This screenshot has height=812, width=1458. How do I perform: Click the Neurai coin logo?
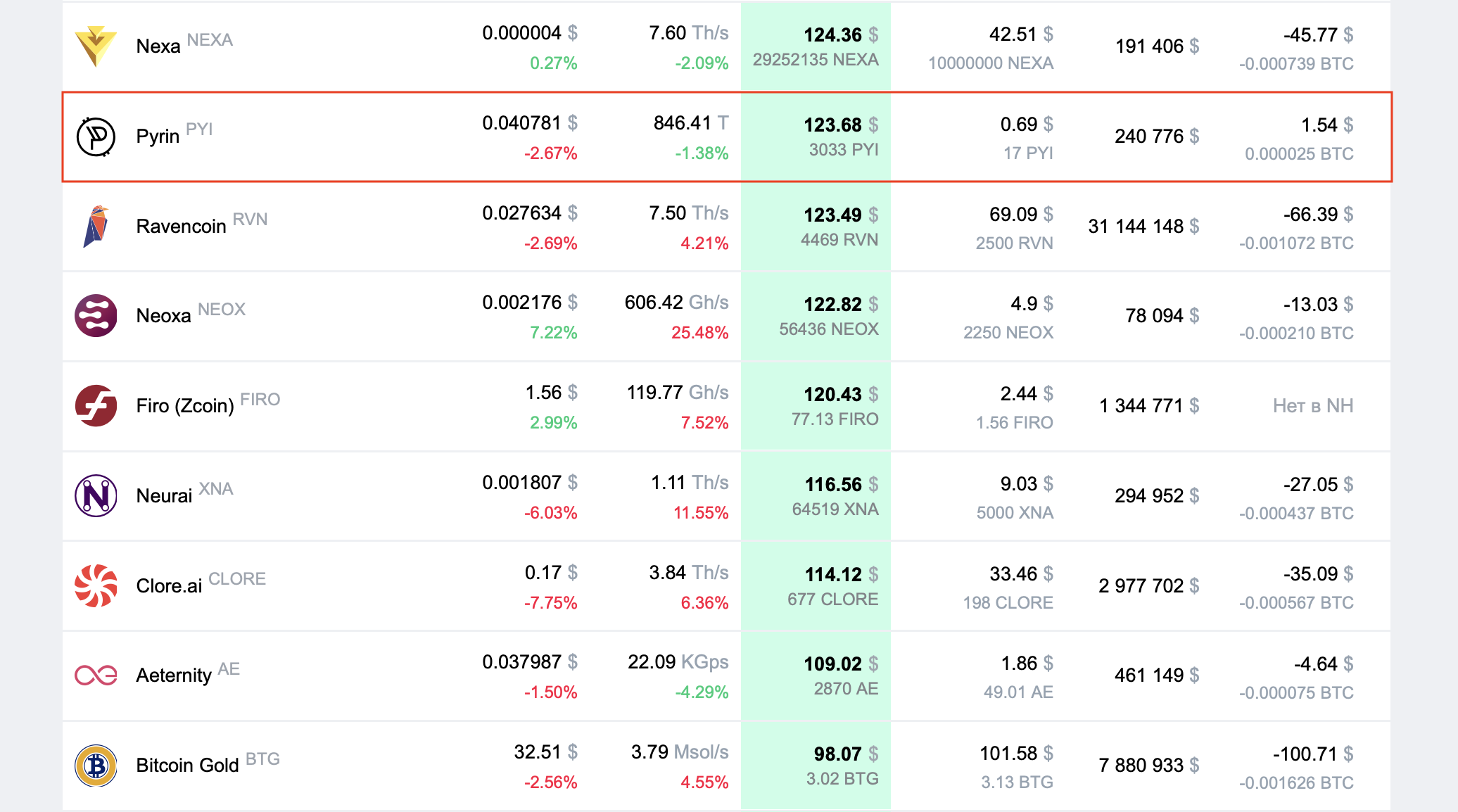coord(97,495)
